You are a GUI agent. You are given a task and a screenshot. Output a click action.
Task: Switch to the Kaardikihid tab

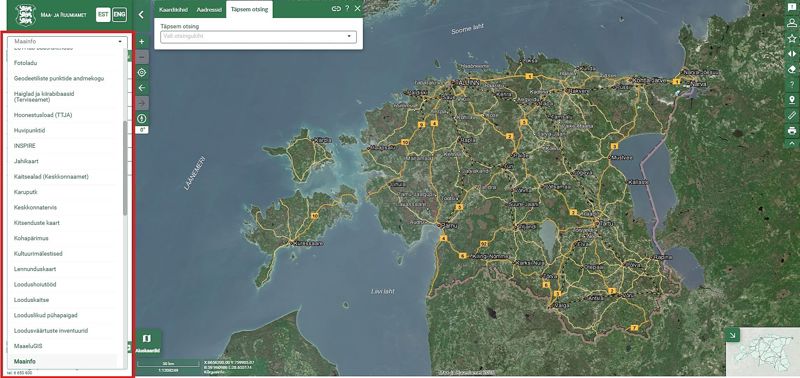(173, 10)
